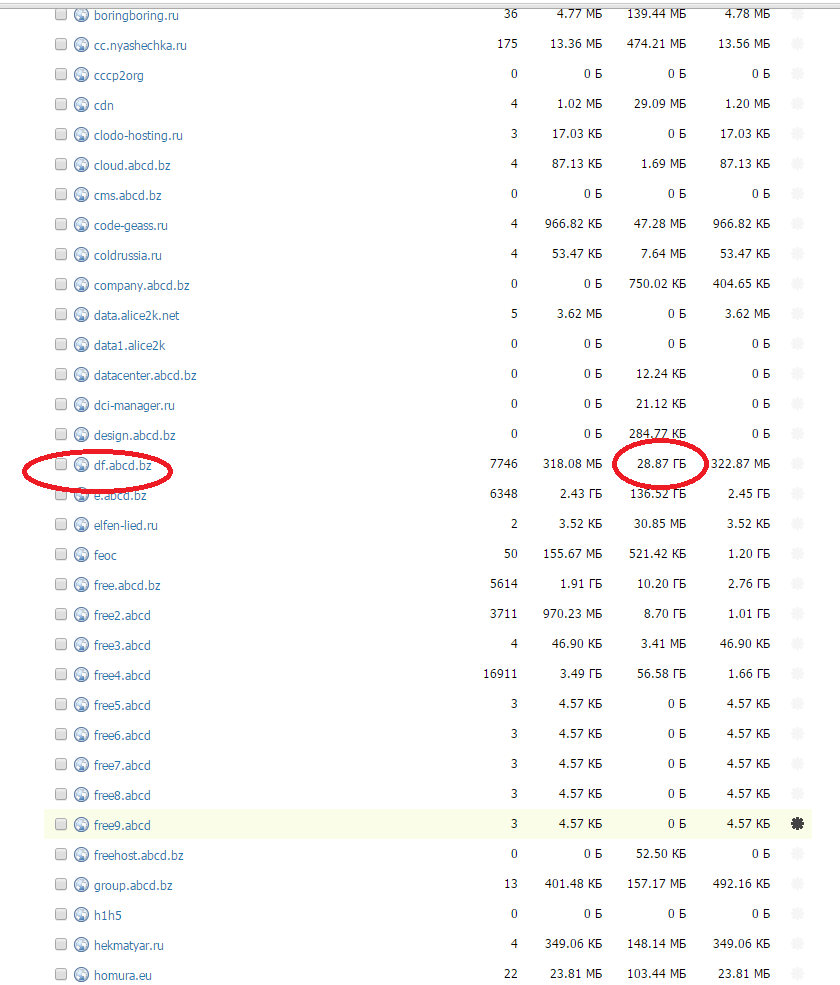Tick the checkbox for df.abcd.bz
The height and width of the screenshot is (985, 840).
coord(61,465)
